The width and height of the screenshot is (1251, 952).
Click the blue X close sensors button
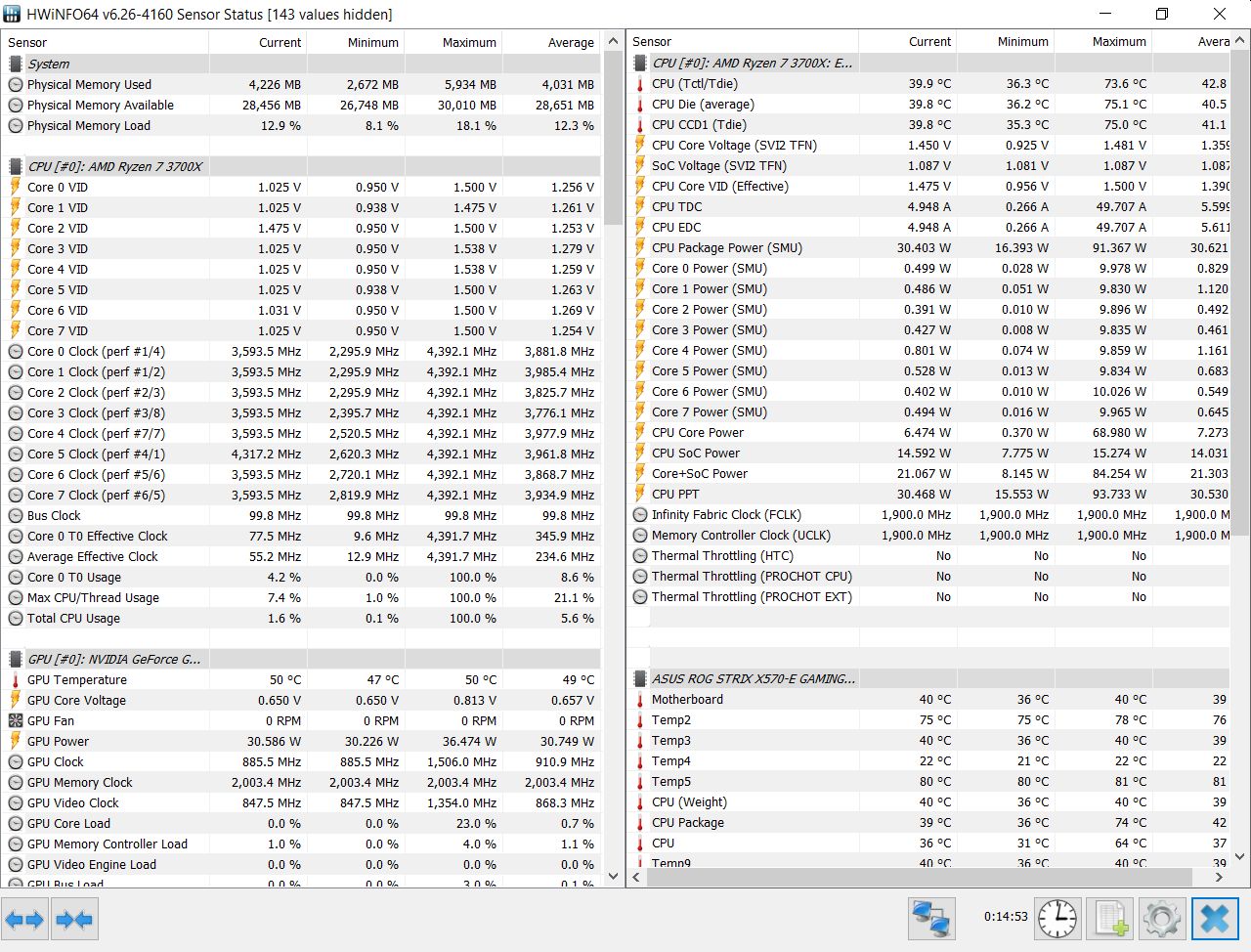click(x=1215, y=919)
